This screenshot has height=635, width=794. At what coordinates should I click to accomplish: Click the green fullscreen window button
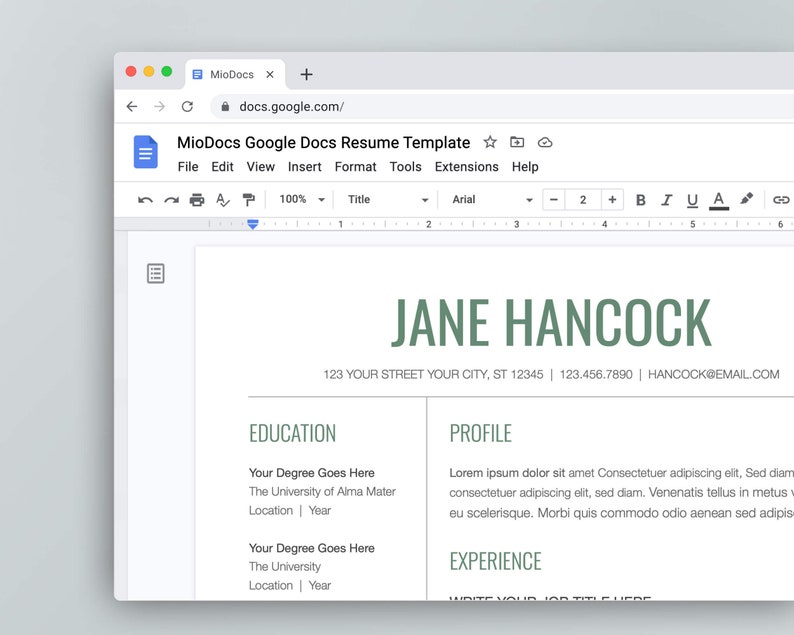coord(167,71)
